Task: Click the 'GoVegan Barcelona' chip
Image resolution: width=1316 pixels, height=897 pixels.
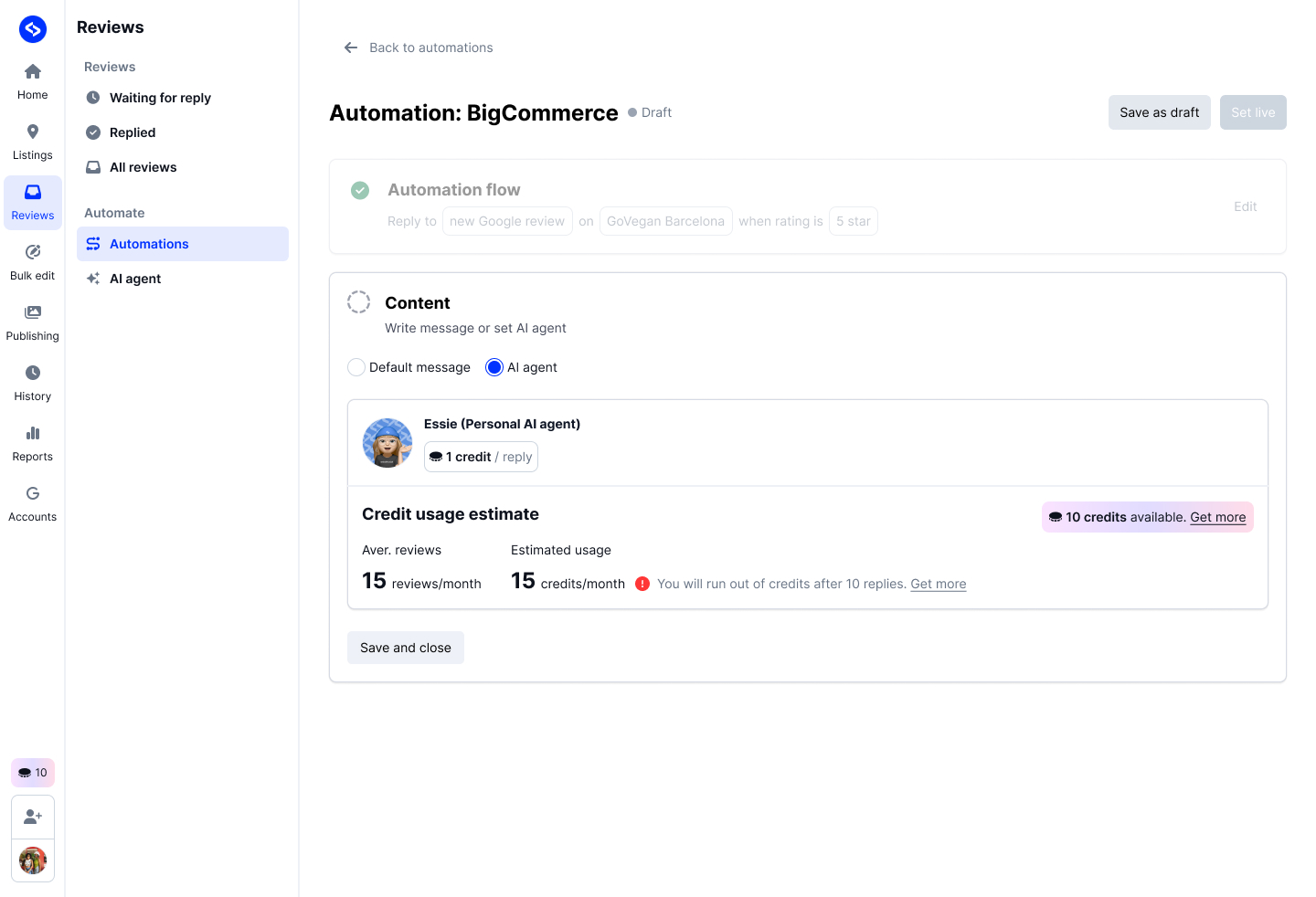Action: (665, 221)
